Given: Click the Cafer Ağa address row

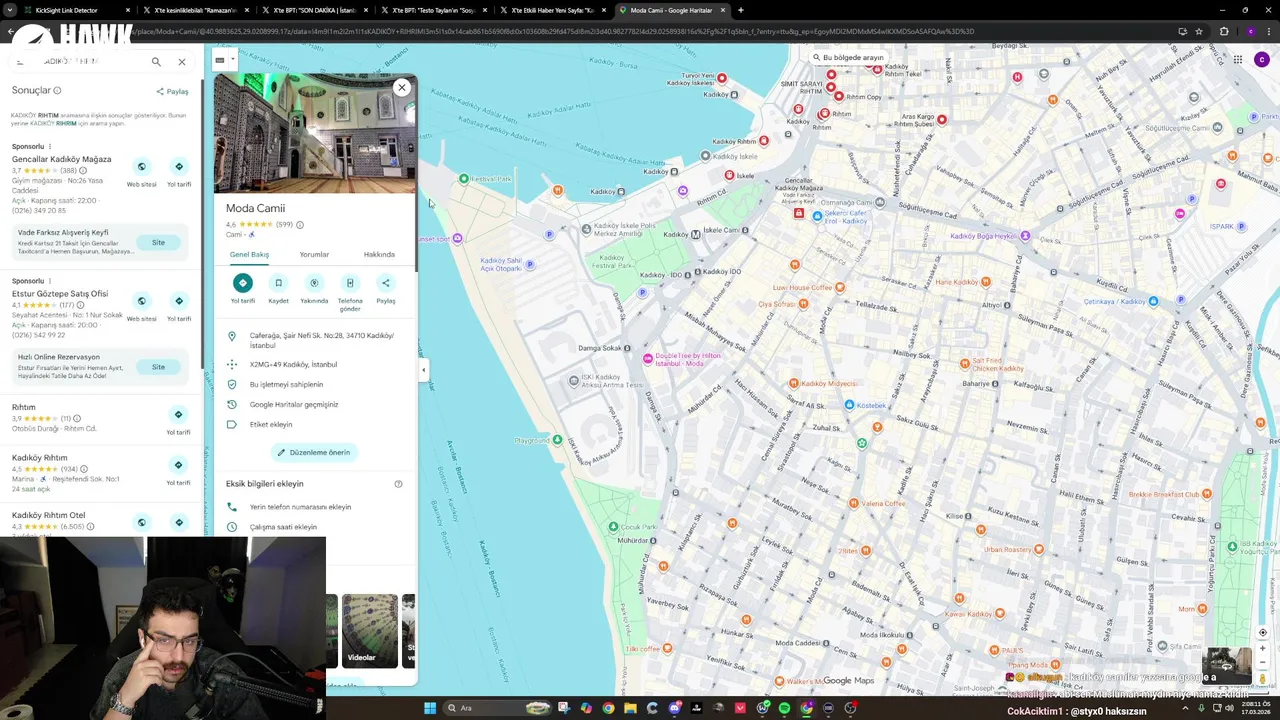Looking at the screenshot, I should click(315, 340).
